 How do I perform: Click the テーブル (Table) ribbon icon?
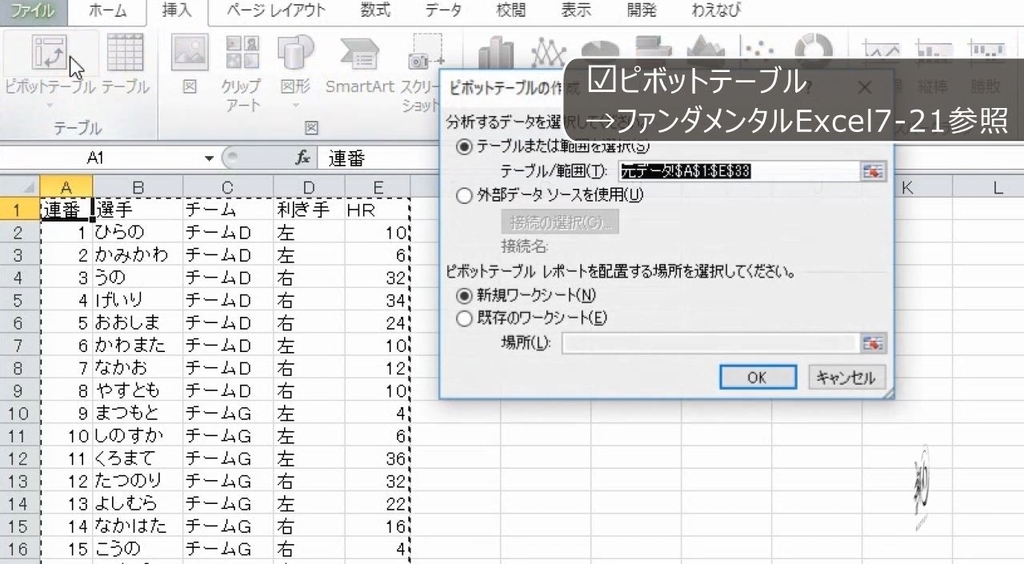click(125, 53)
